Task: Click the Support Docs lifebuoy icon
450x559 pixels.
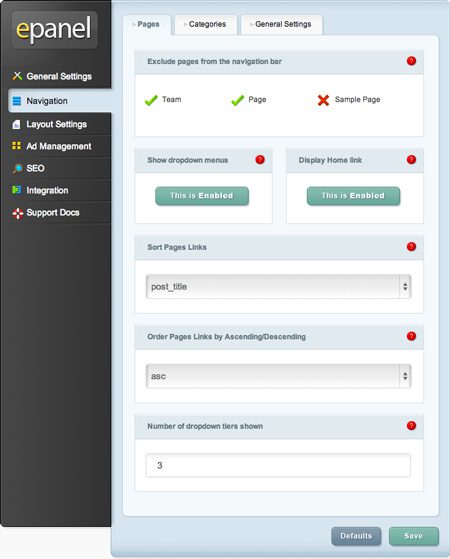Action: [17, 213]
